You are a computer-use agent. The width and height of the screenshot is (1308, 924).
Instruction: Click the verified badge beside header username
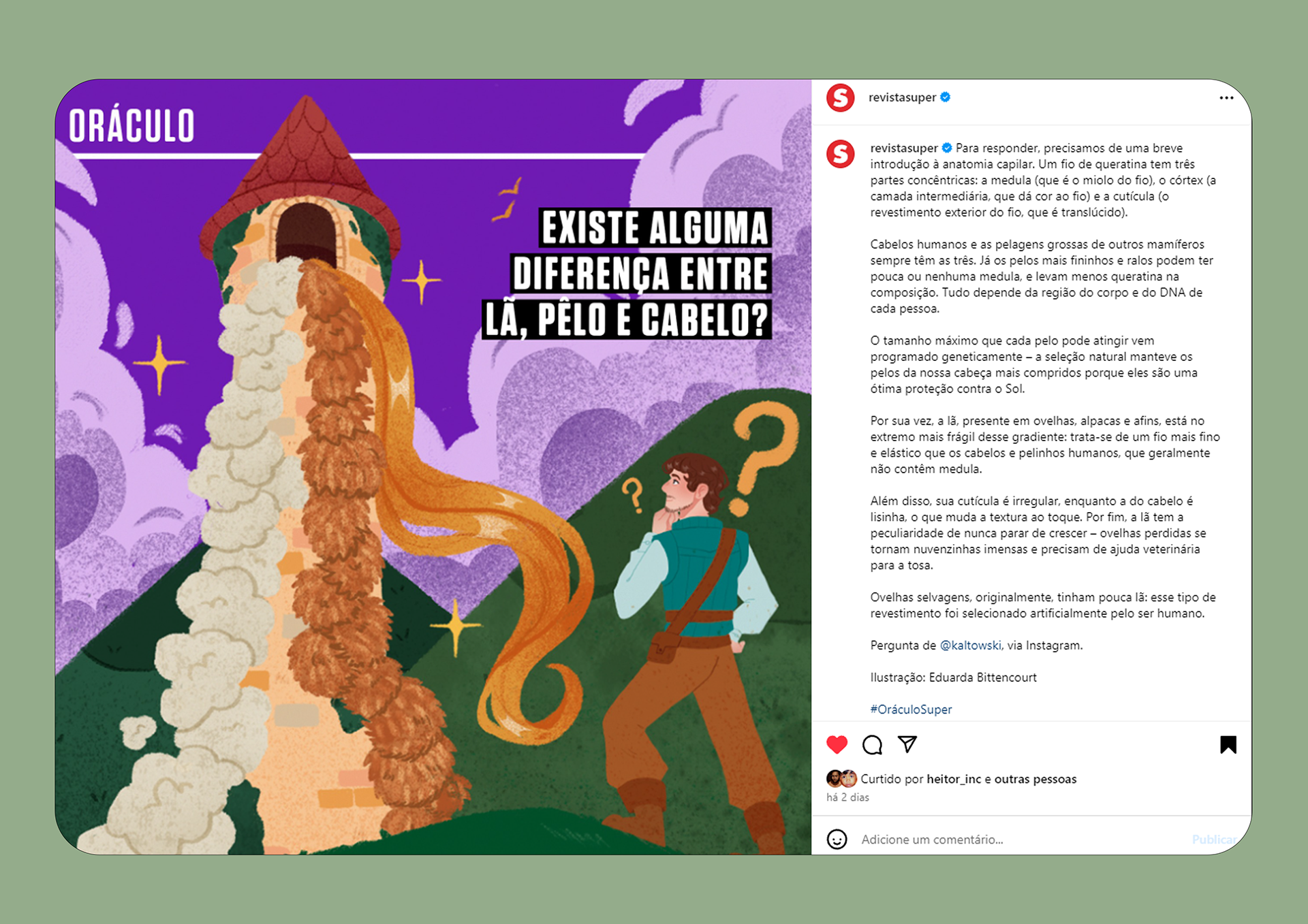click(946, 97)
